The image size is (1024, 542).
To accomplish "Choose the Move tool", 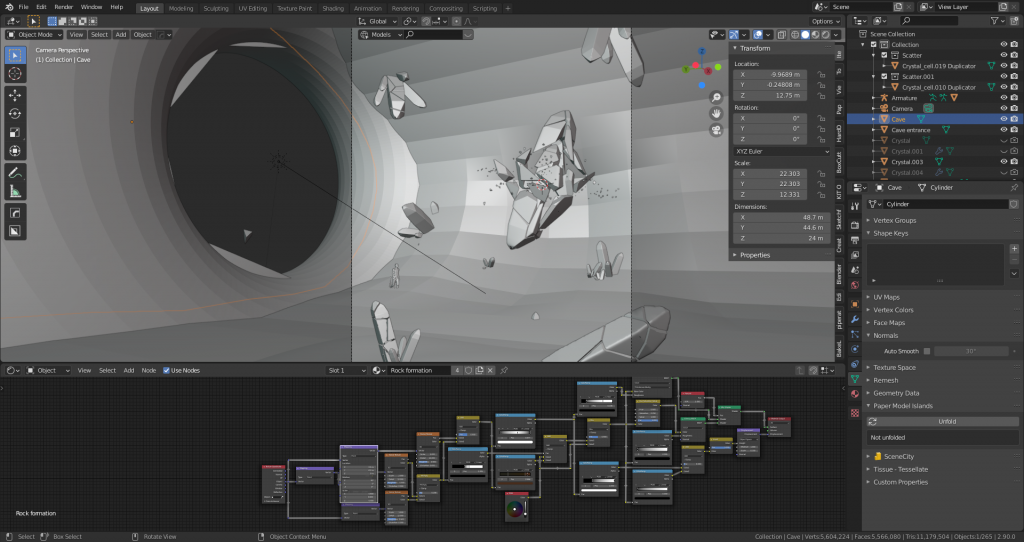I will [x=15, y=95].
